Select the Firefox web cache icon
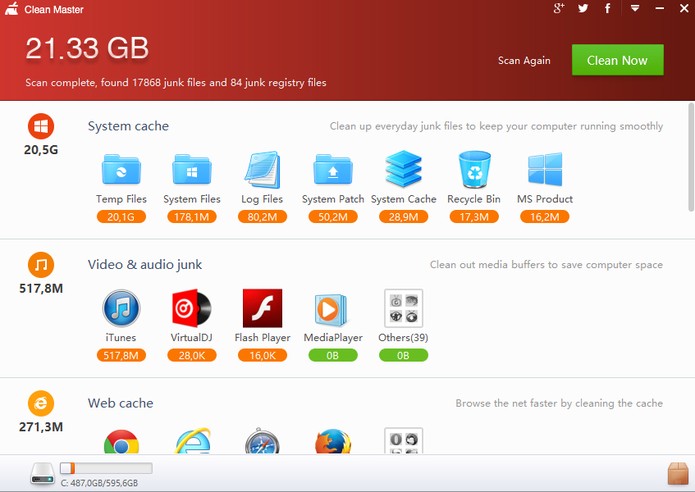 click(x=333, y=441)
